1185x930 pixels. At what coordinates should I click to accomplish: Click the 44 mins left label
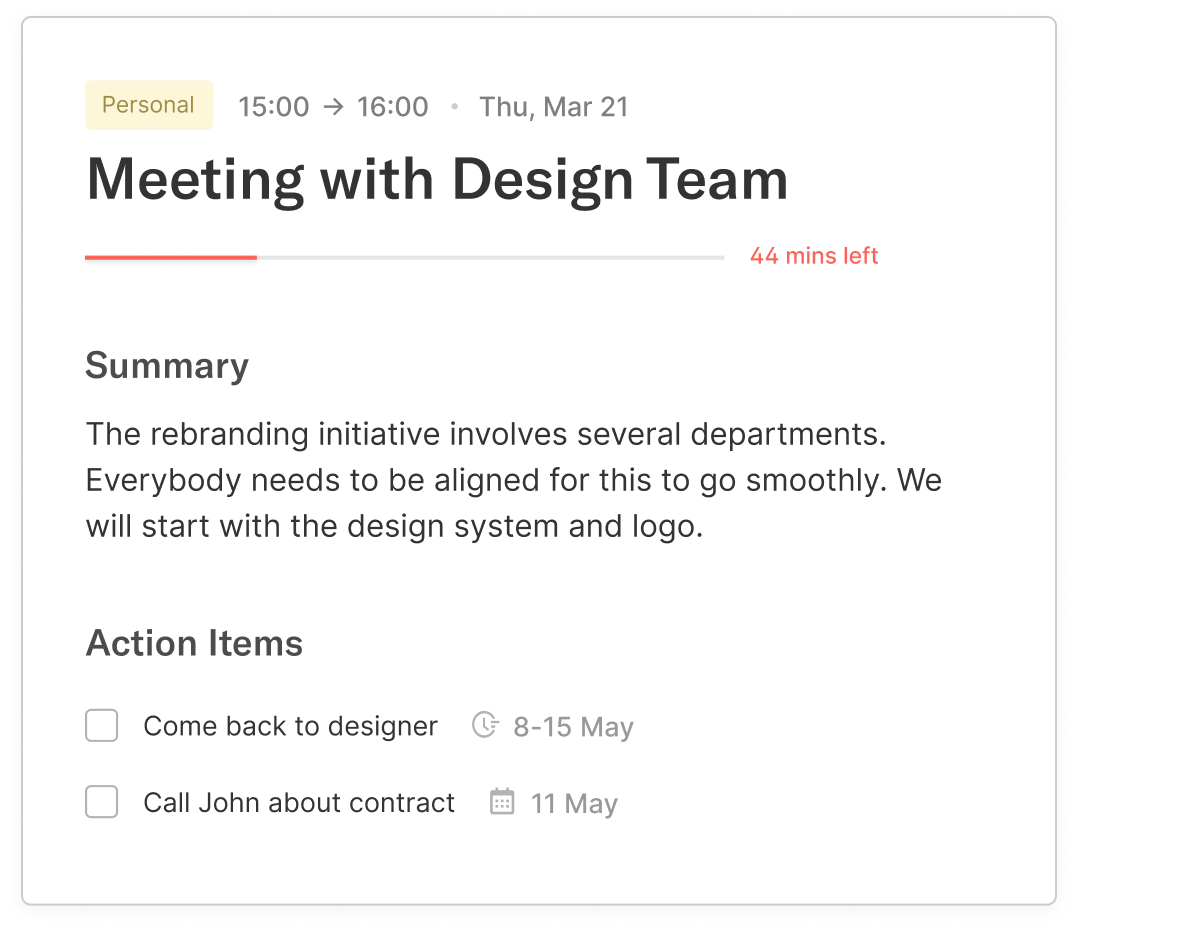click(814, 256)
